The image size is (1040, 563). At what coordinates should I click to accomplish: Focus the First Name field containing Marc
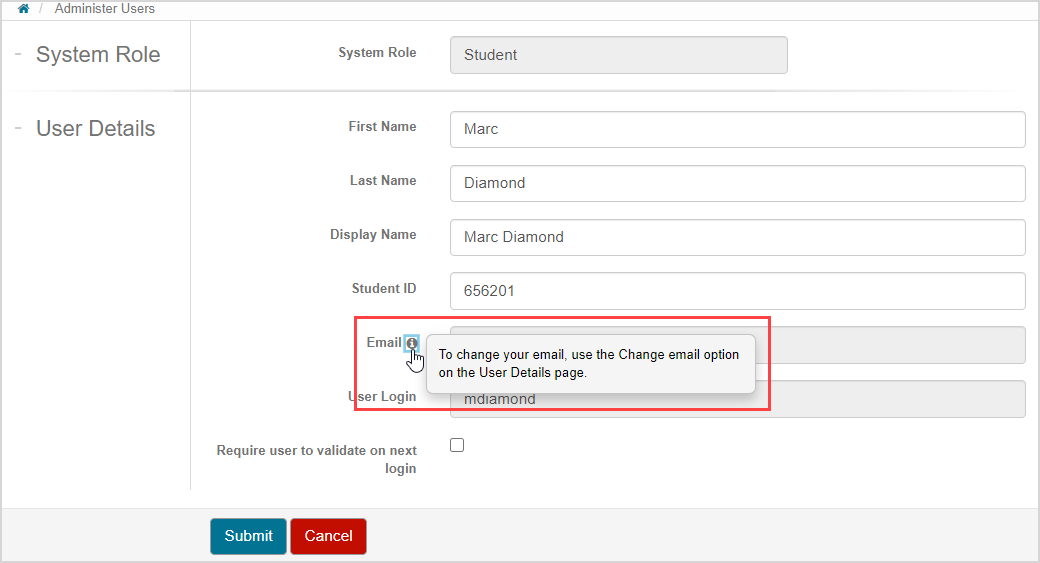737,129
